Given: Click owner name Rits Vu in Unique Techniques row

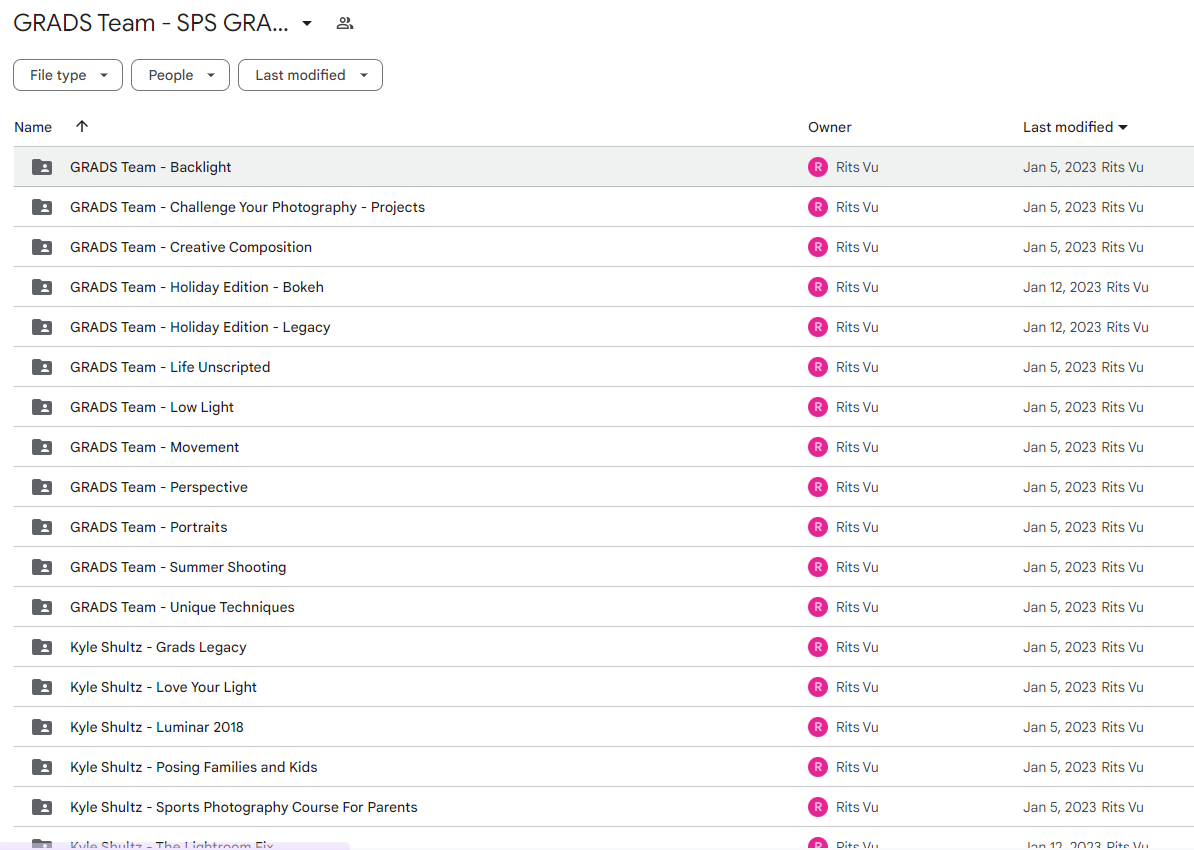Looking at the screenshot, I should click(857, 607).
